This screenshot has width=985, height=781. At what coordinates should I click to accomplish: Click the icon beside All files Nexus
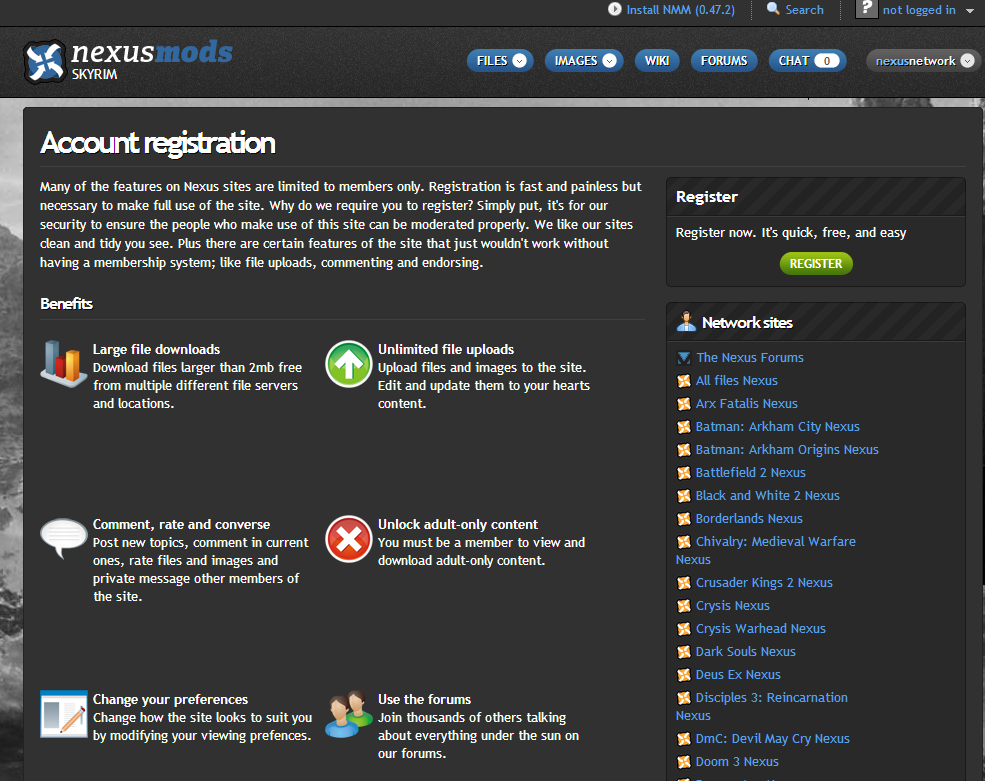[683, 381]
